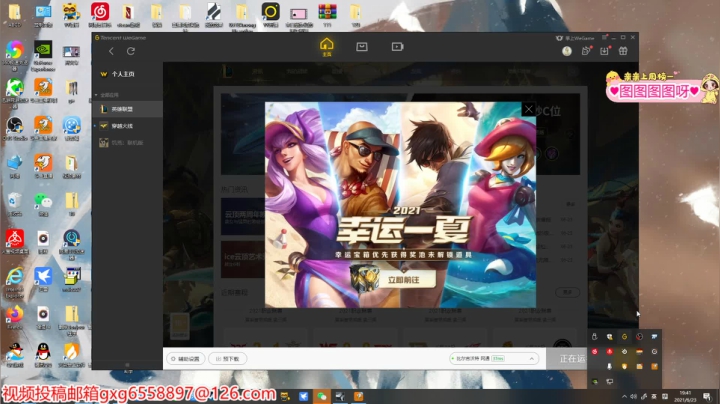Open the OBS Studio desktop shortcut
This screenshot has height=404, width=720.
tap(15, 128)
